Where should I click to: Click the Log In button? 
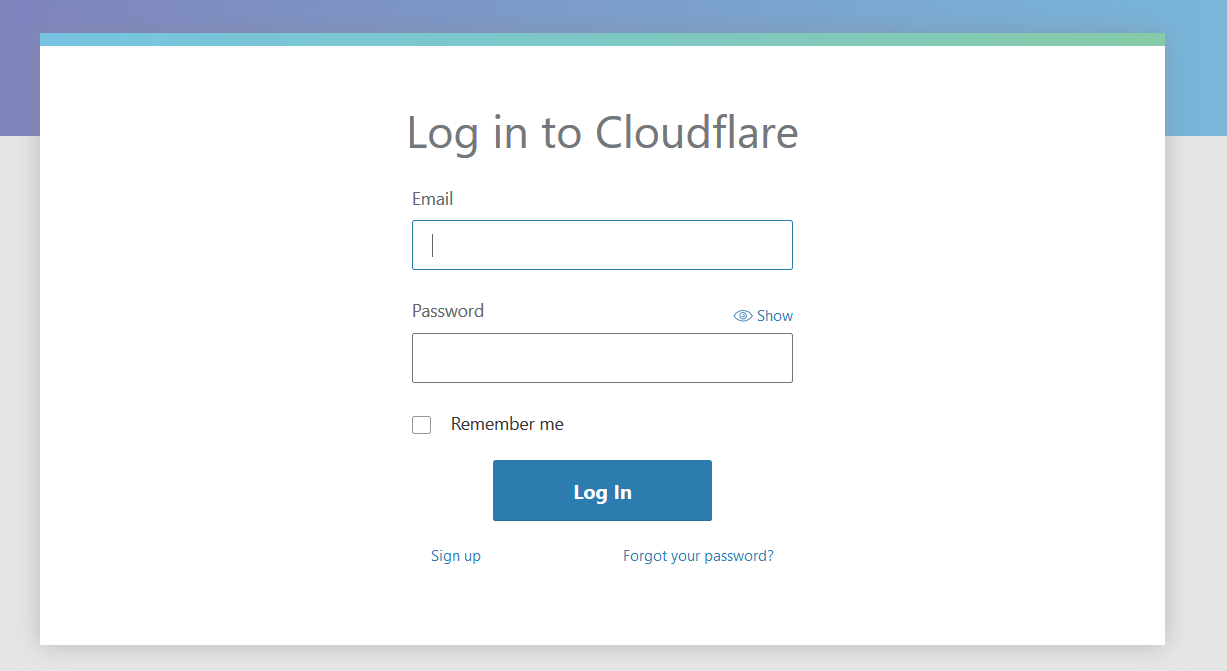[602, 491]
